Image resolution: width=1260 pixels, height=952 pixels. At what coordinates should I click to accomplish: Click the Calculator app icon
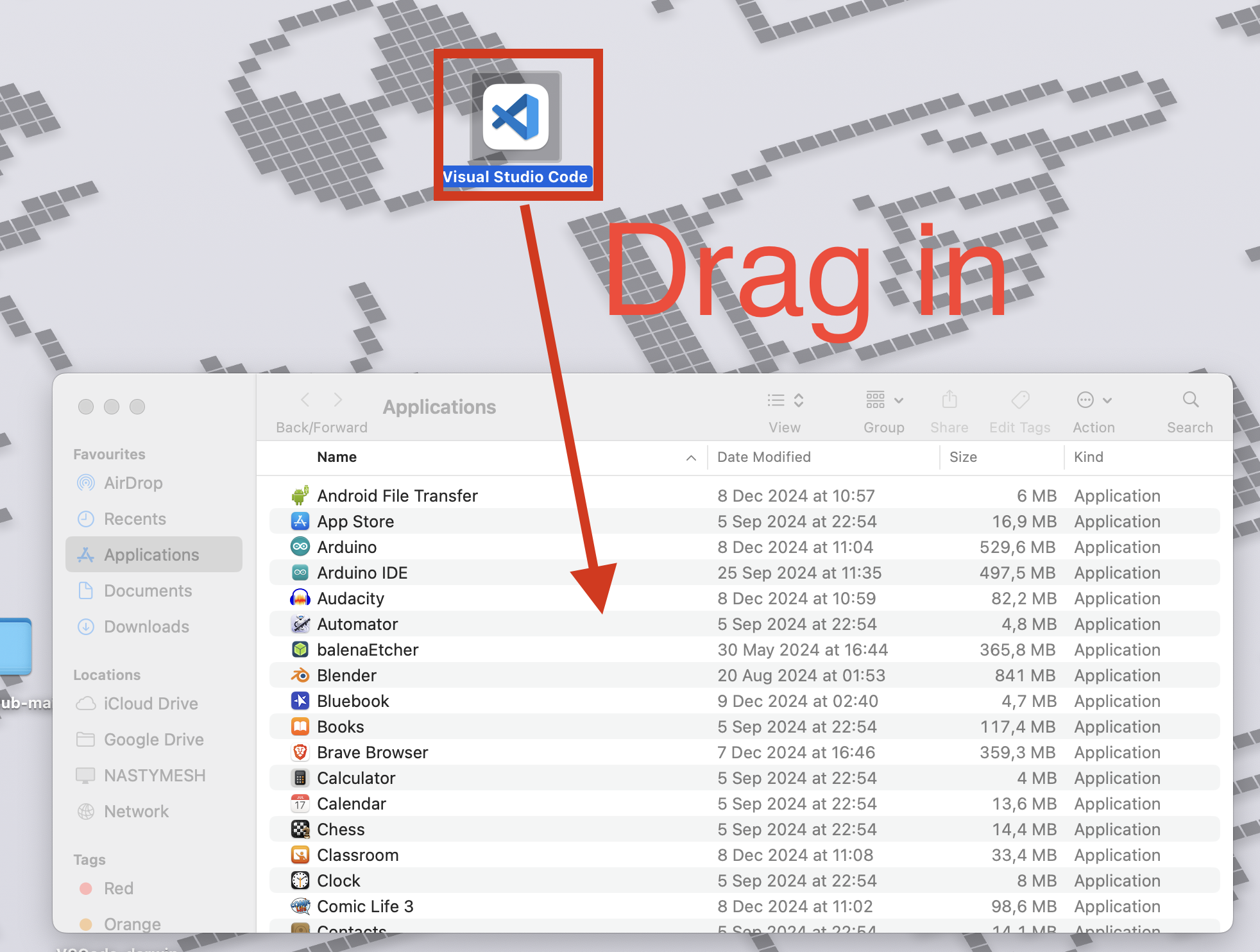300,778
